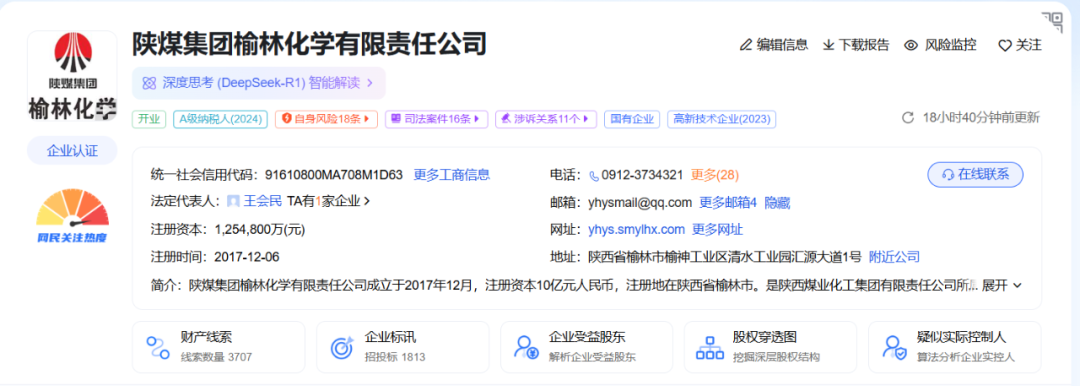Click 招投标 1813 text
Screen dimensions: 1080x386
pyautogui.click(x=395, y=357)
